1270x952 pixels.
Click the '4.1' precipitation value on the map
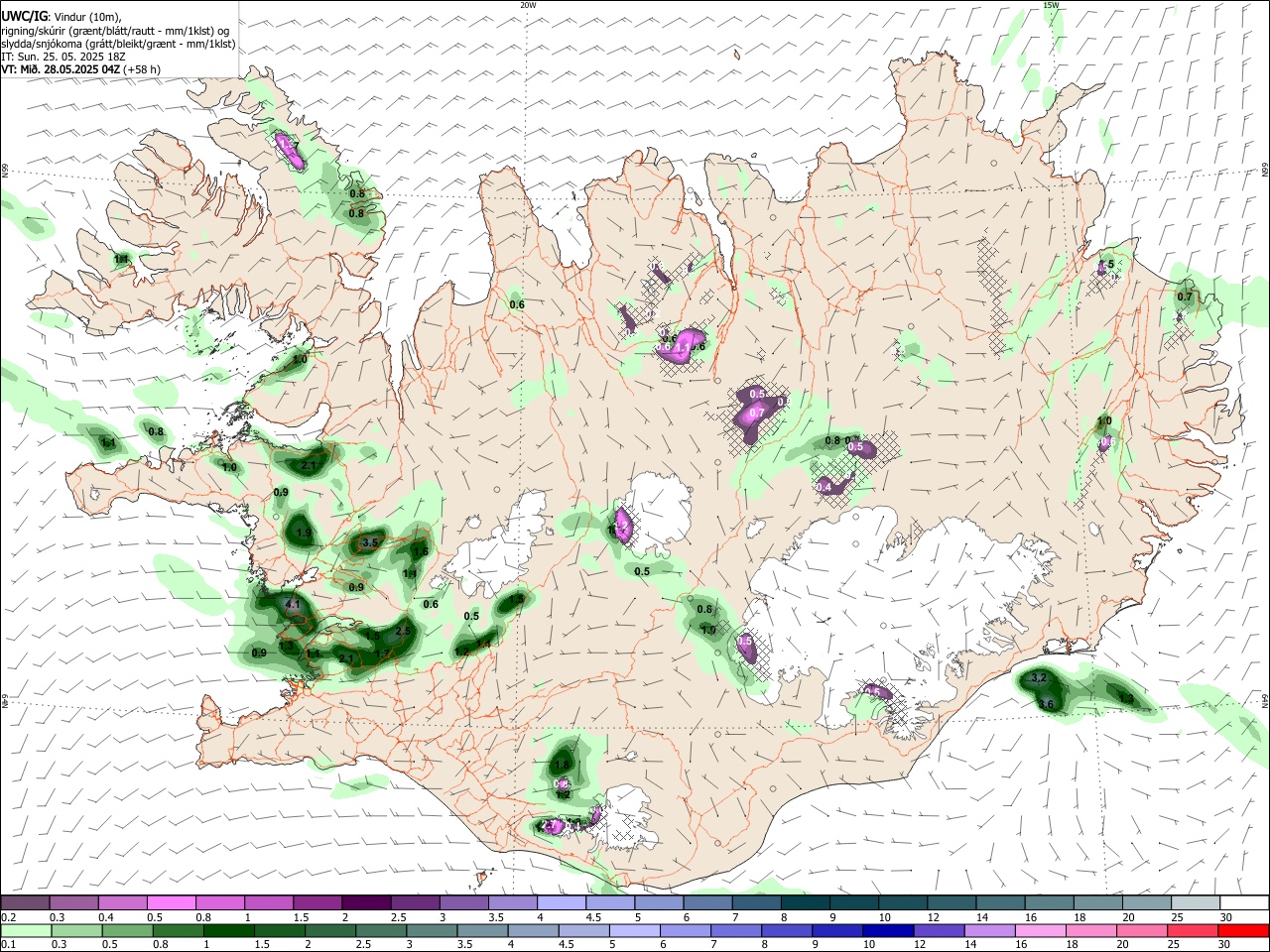click(x=292, y=604)
